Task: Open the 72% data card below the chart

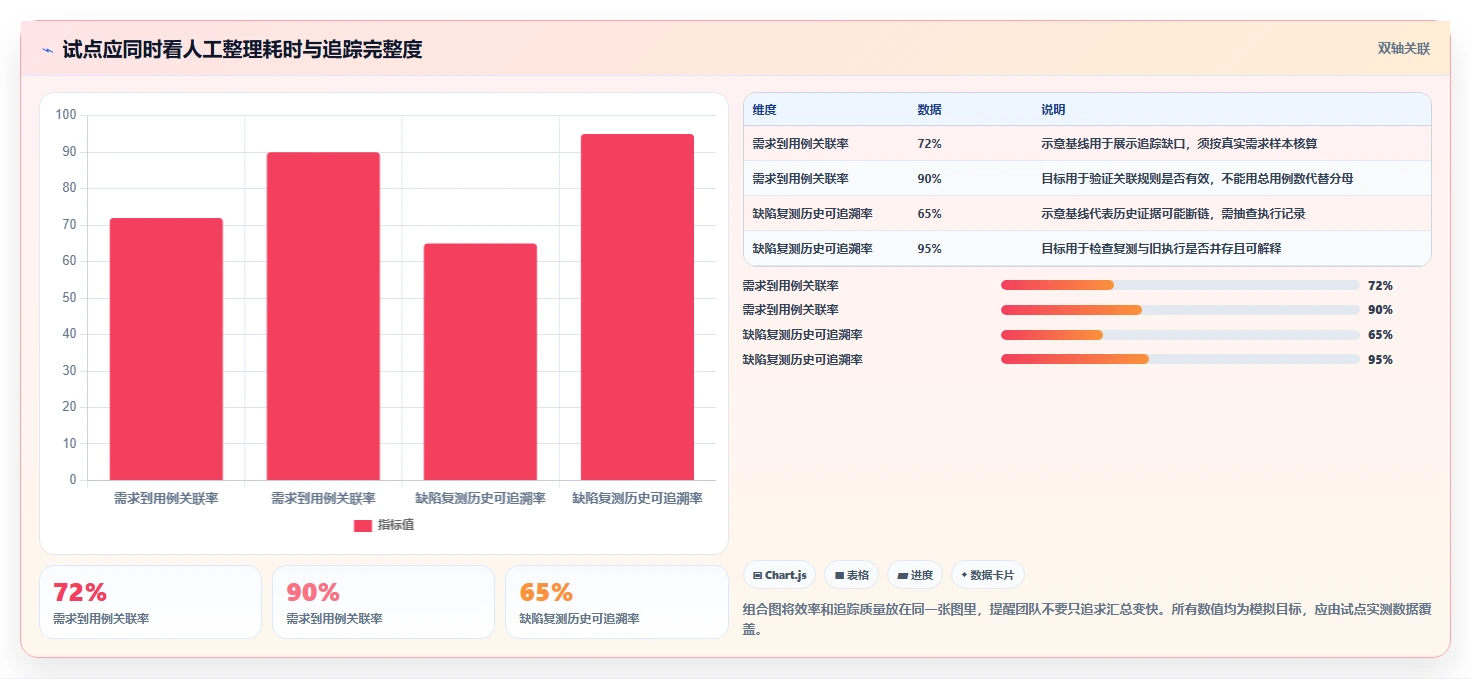Action: (150, 602)
